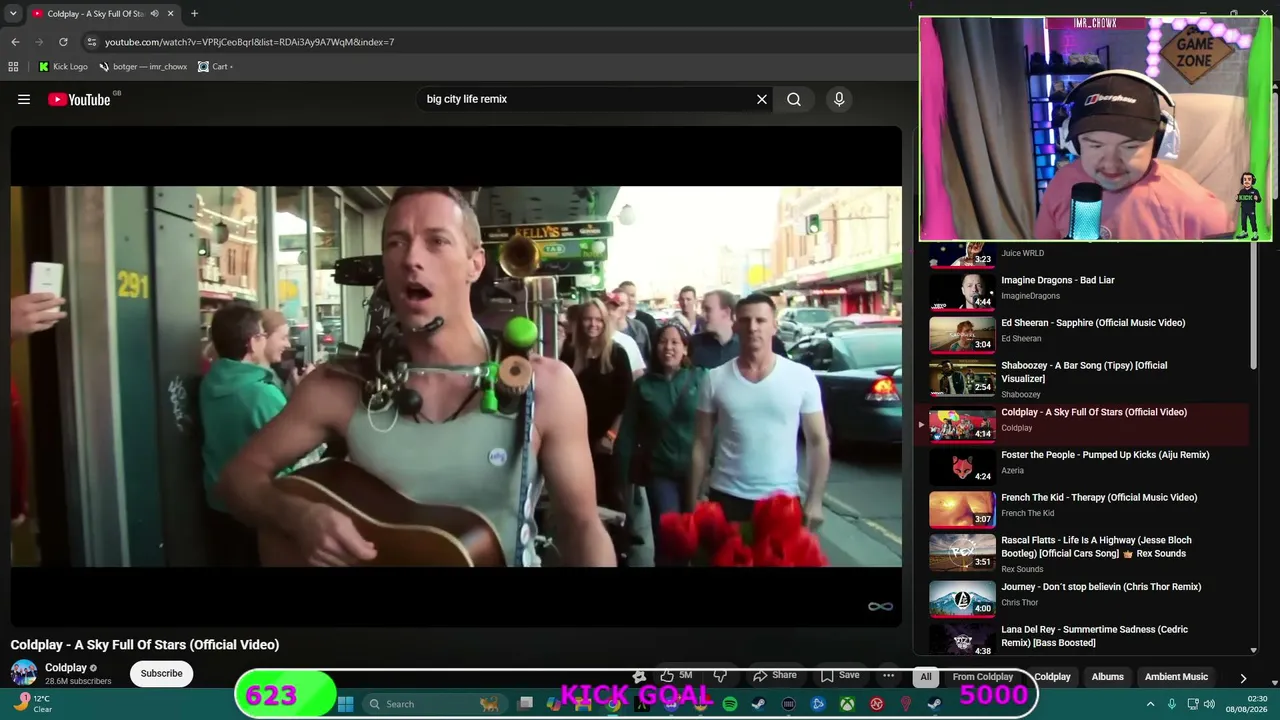Reload the current YouTube page
Image resolution: width=1280 pixels, height=720 pixels.
point(63,42)
